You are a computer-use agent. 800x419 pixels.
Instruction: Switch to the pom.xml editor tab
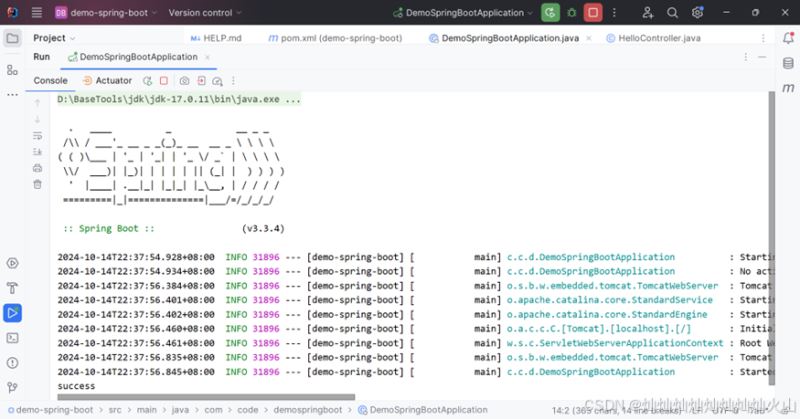tap(335, 38)
